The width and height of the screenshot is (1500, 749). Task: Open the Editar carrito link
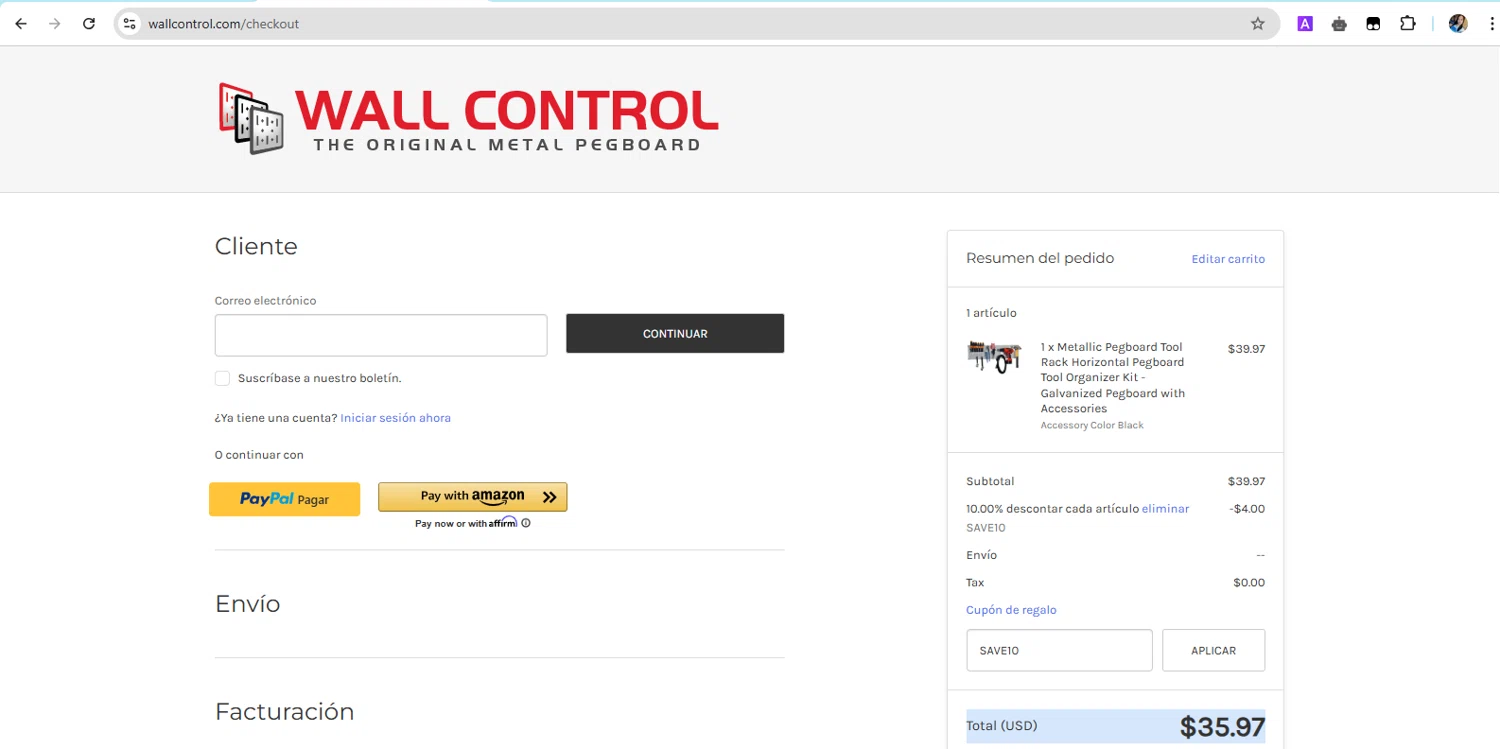(1228, 259)
